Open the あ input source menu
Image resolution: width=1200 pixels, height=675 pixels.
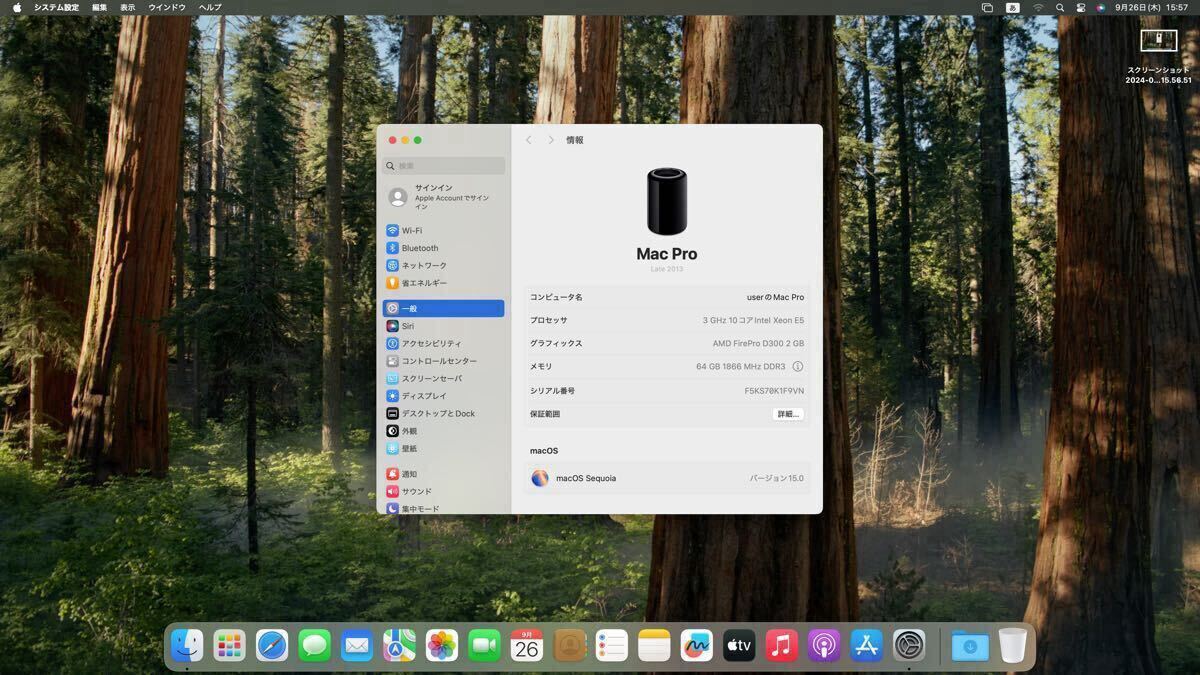(x=1011, y=7)
